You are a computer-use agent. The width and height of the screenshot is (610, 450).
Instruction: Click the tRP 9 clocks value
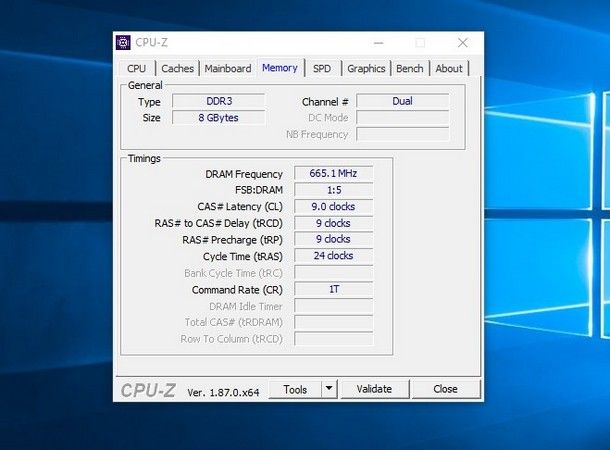[x=333, y=239]
